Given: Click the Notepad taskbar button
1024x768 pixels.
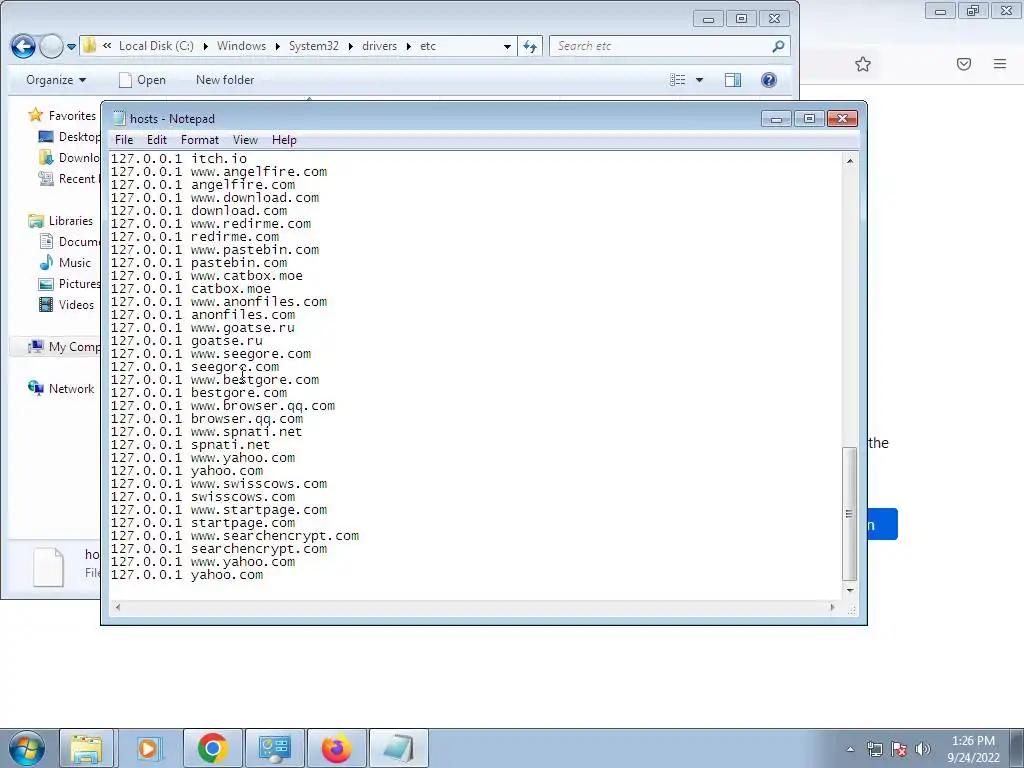Looking at the screenshot, I should pyautogui.click(x=398, y=748).
